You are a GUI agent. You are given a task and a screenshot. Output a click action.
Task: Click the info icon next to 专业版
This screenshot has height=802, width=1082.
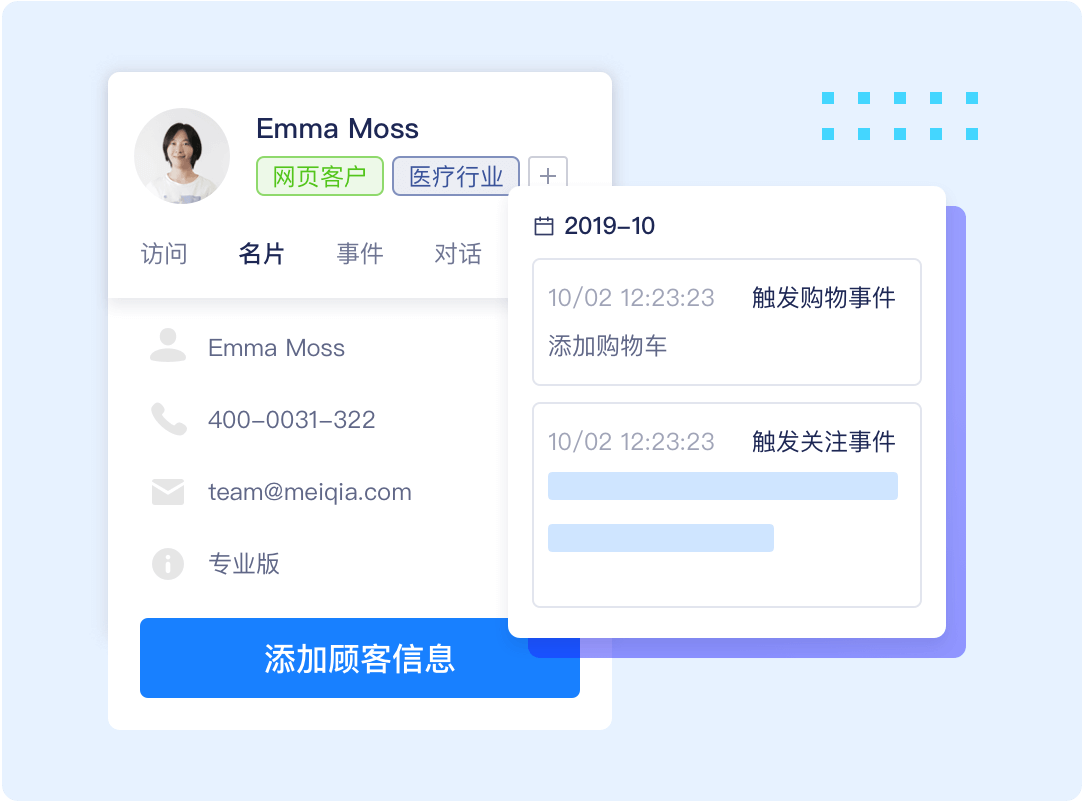pyautogui.click(x=170, y=564)
